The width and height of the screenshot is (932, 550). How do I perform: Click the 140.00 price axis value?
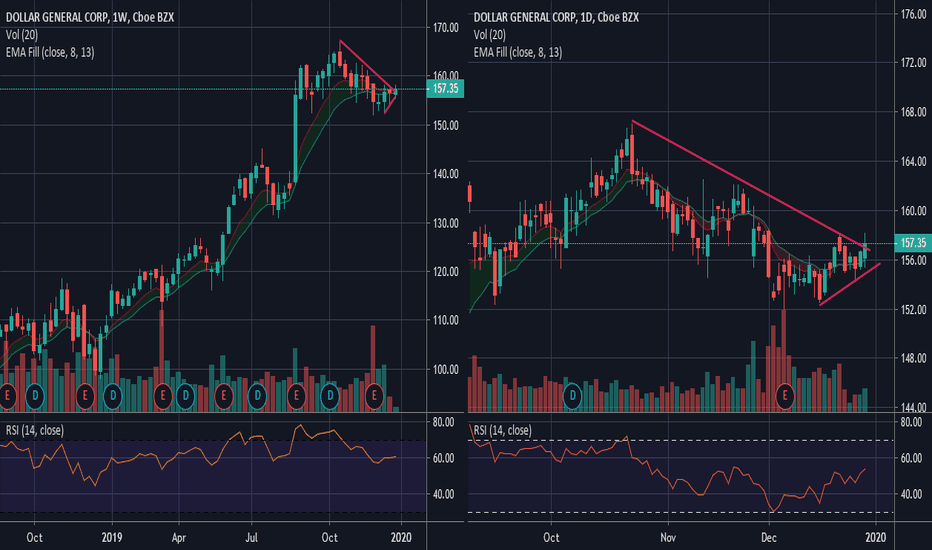tap(446, 174)
